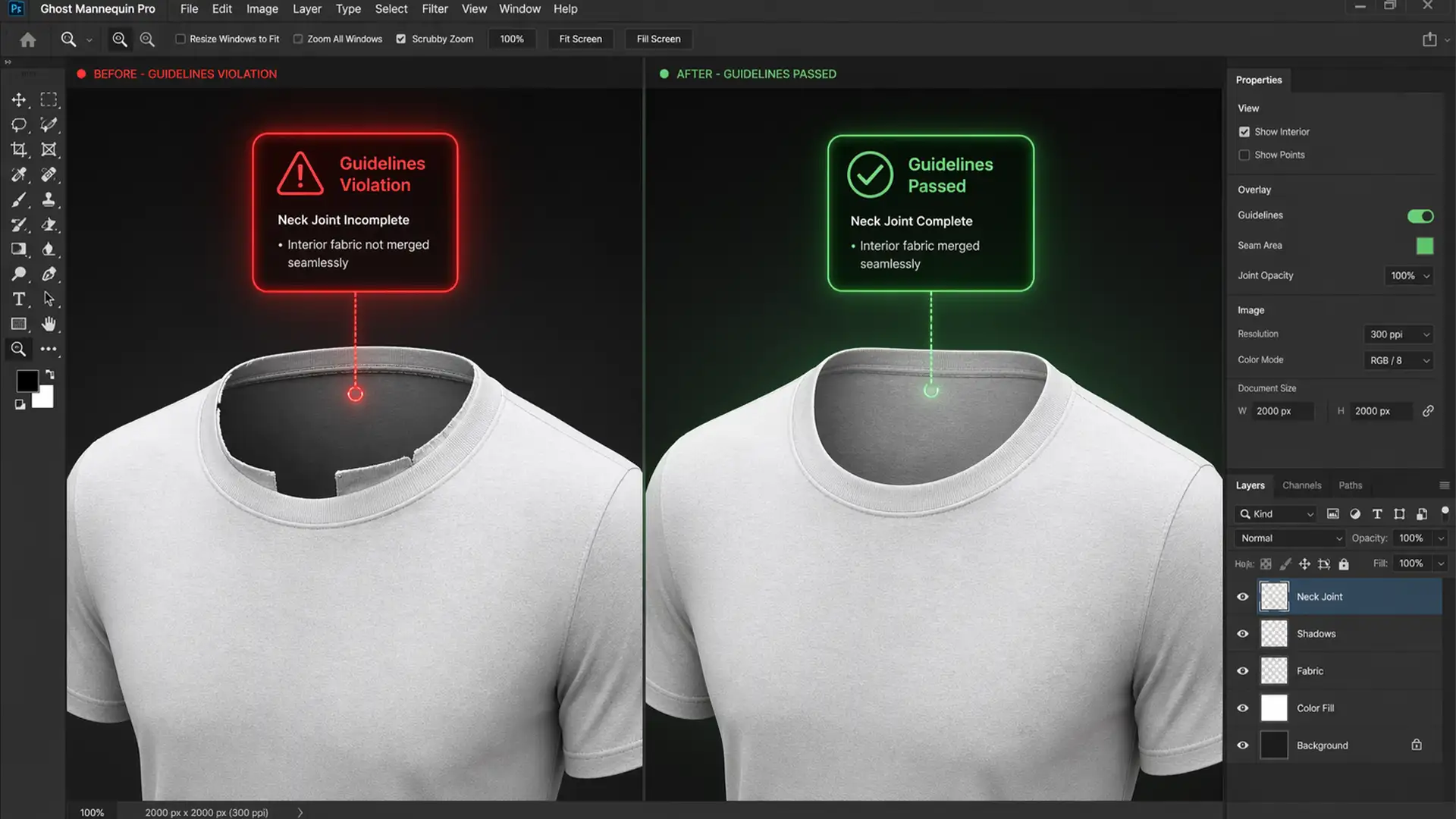Select the Type tool

pos(19,299)
